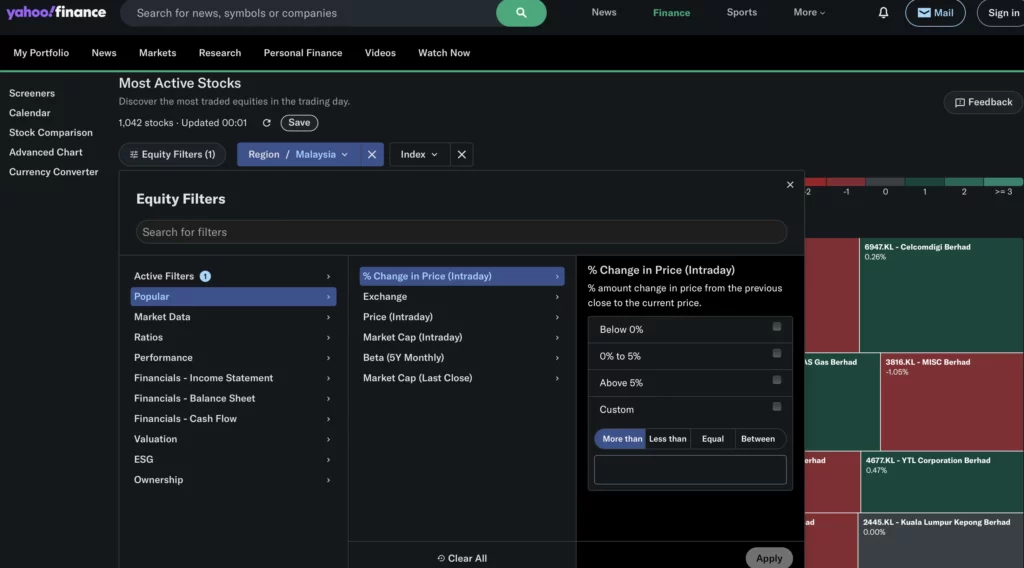Screen dimensions: 1024x568
Task: Open the Feedback button
Action: [x=983, y=102]
